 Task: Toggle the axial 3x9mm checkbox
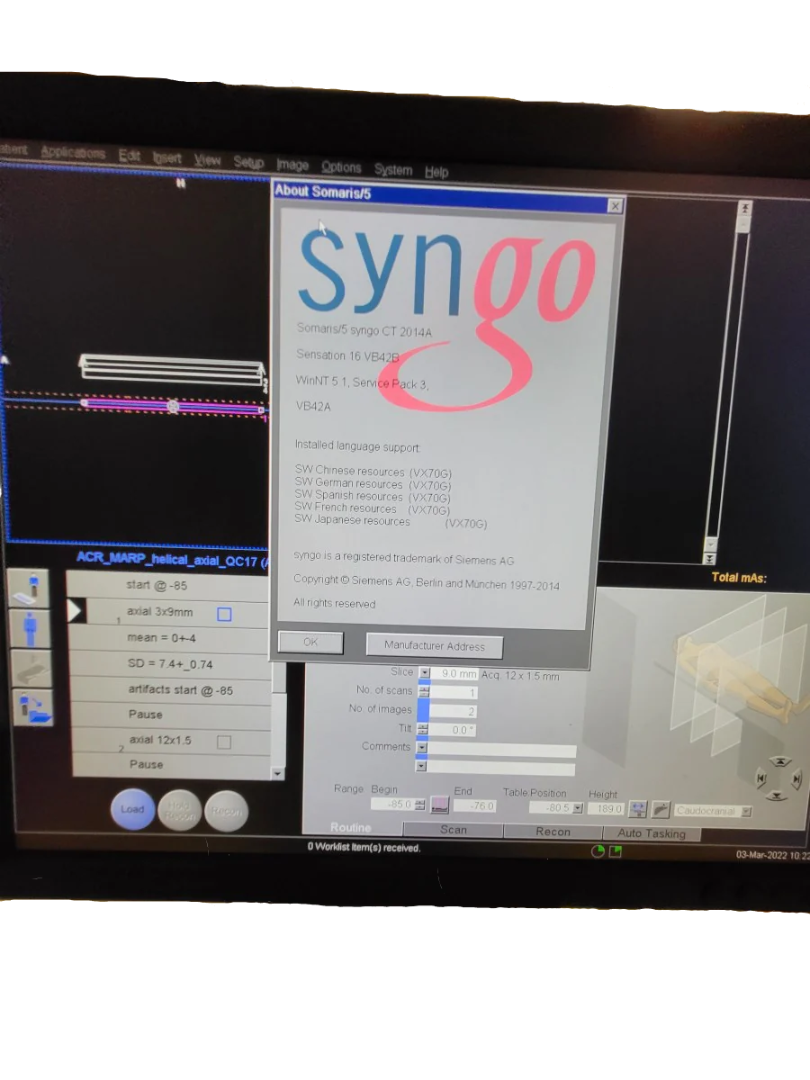[225, 614]
